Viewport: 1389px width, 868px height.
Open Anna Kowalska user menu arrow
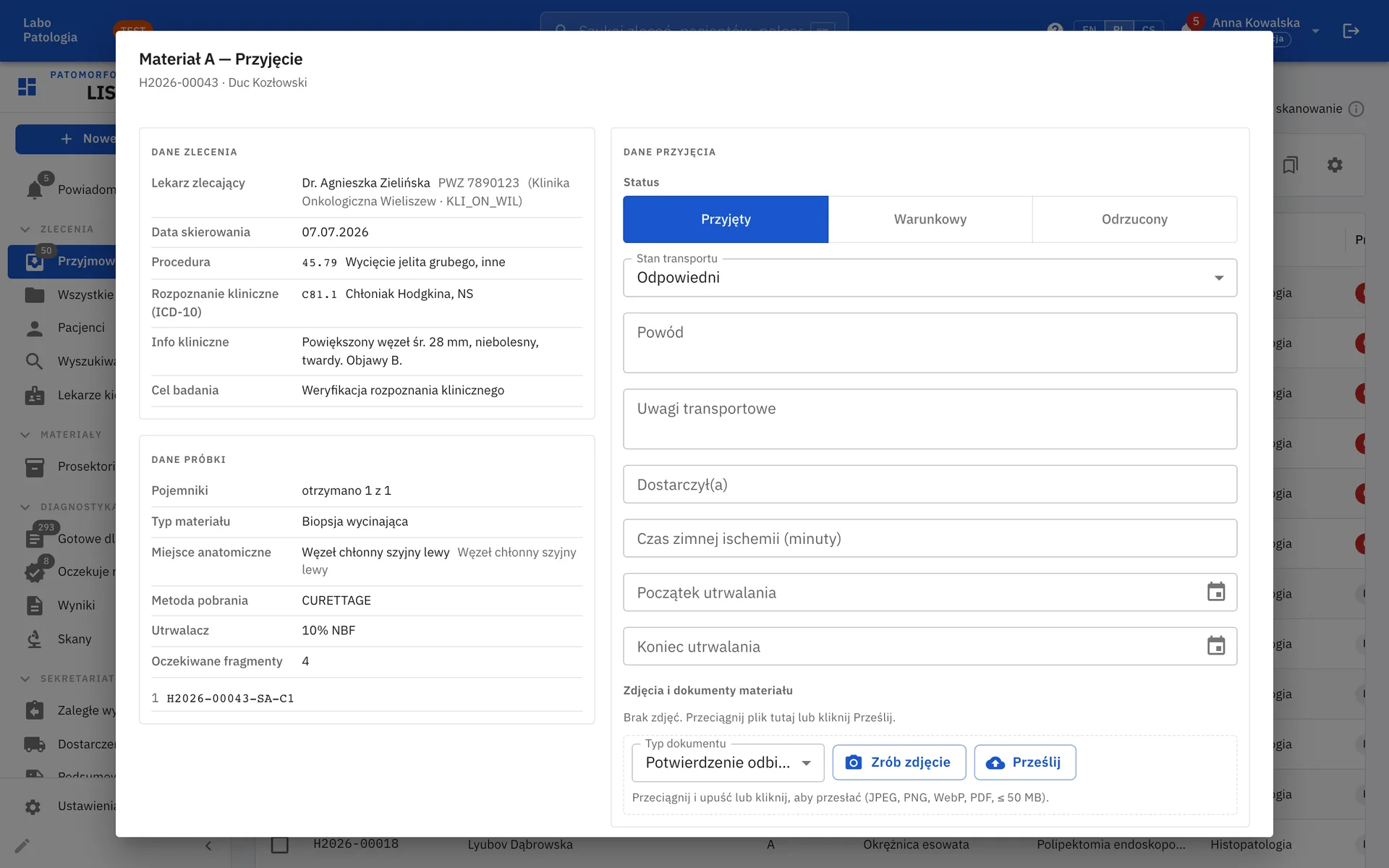(x=1316, y=30)
